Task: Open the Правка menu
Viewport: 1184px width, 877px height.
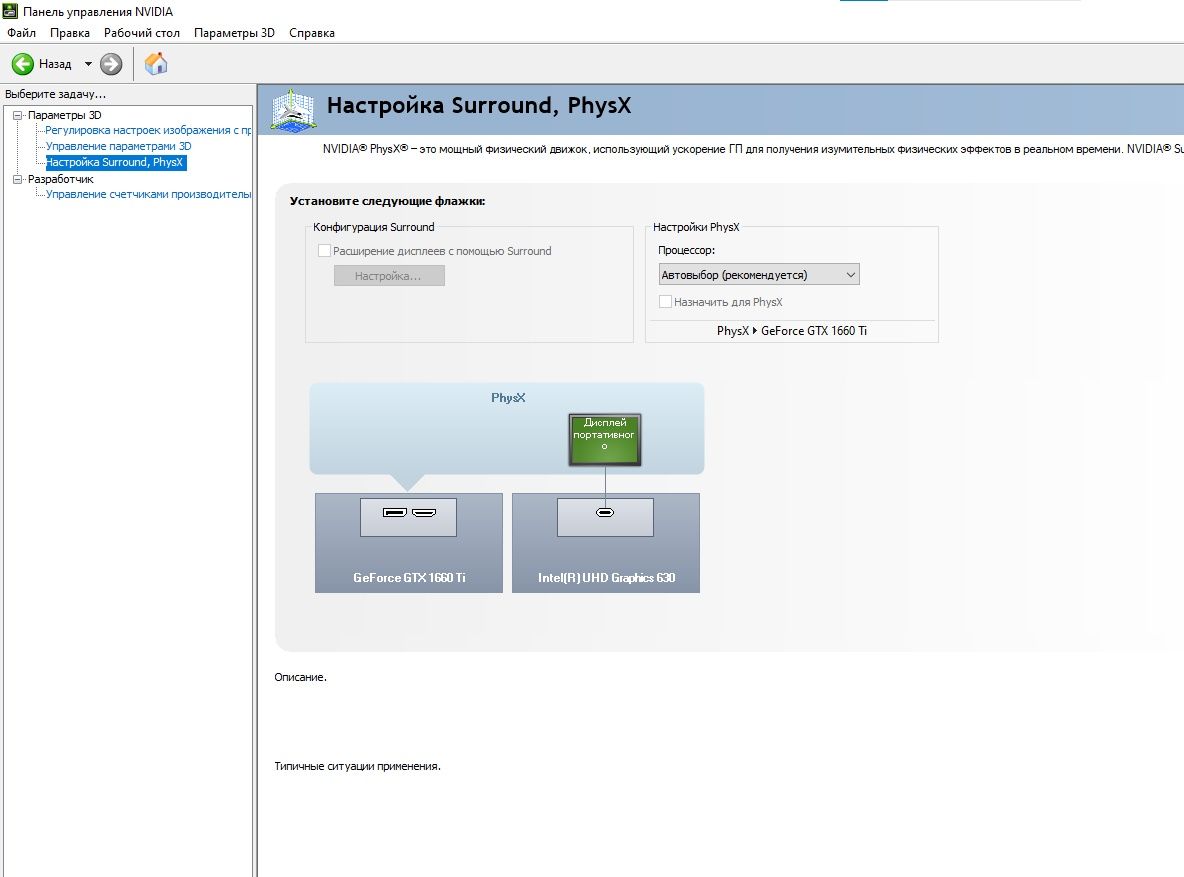Action: pyautogui.click(x=69, y=33)
